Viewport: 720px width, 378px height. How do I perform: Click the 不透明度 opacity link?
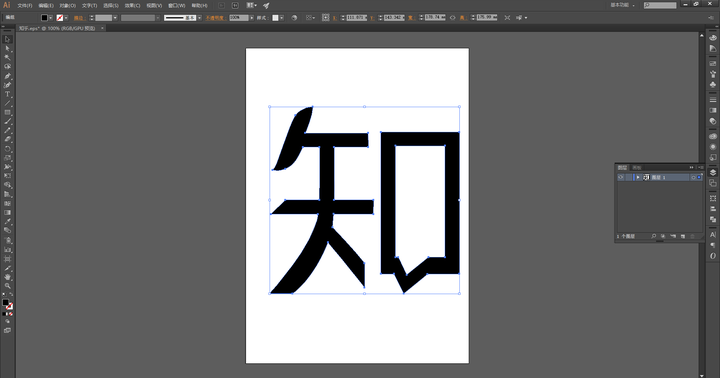tap(216, 18)
